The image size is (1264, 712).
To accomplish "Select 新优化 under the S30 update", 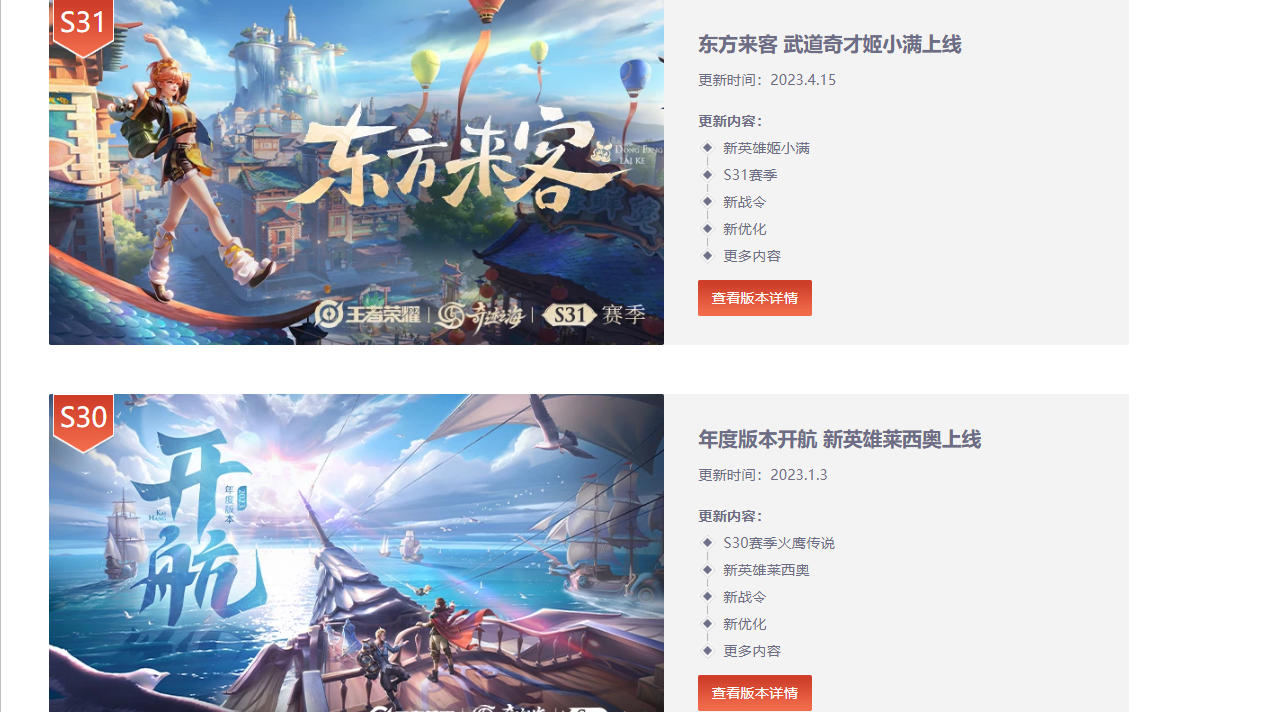I will click(745, 624).
